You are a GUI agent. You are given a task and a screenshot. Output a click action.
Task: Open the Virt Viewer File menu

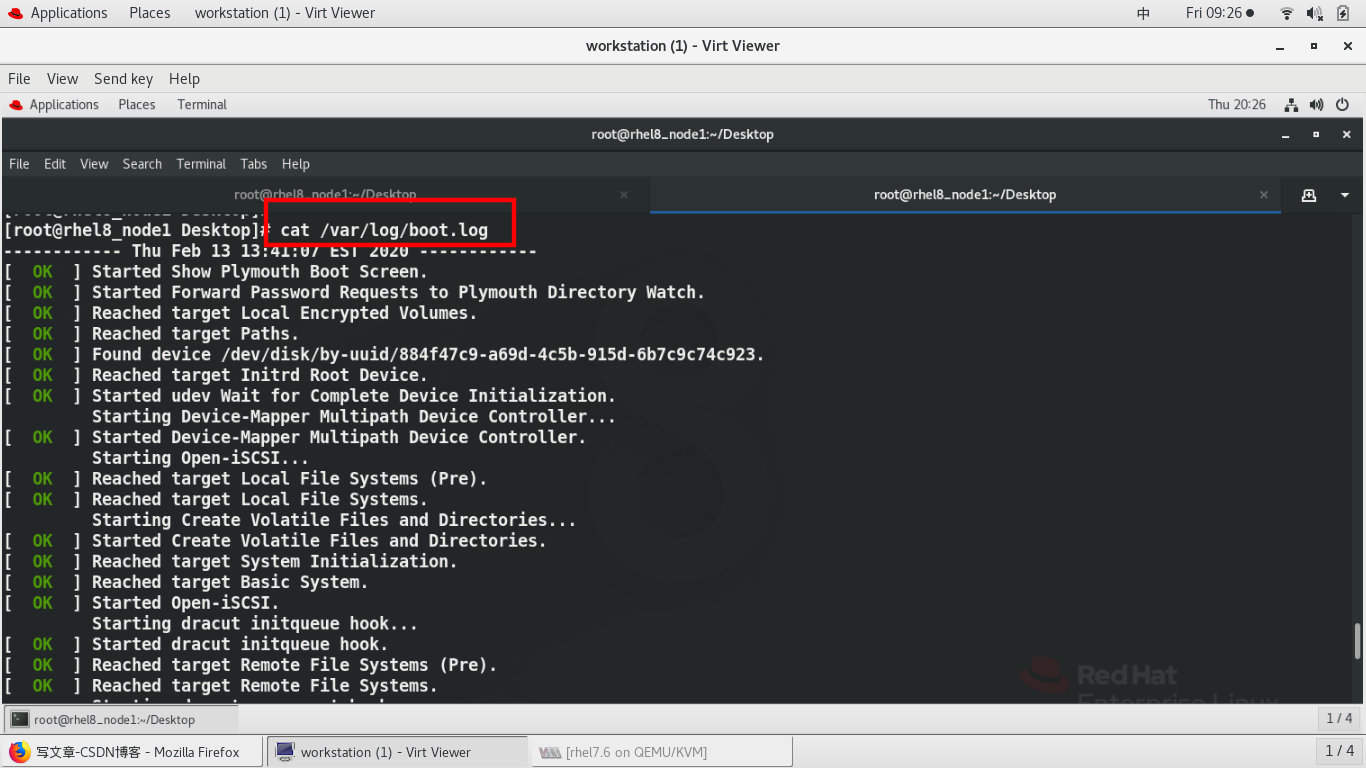pyautogui.click(x=19, y=79)
